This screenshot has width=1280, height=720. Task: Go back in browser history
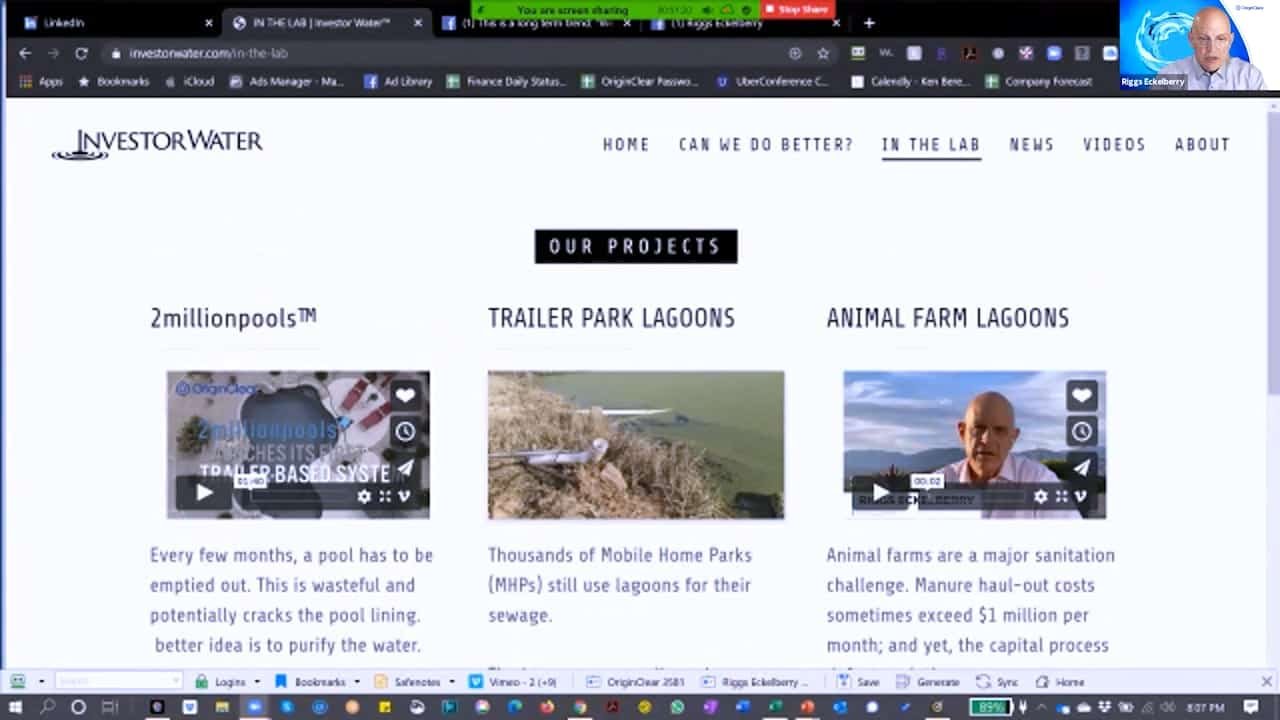[x=25, y=53]
